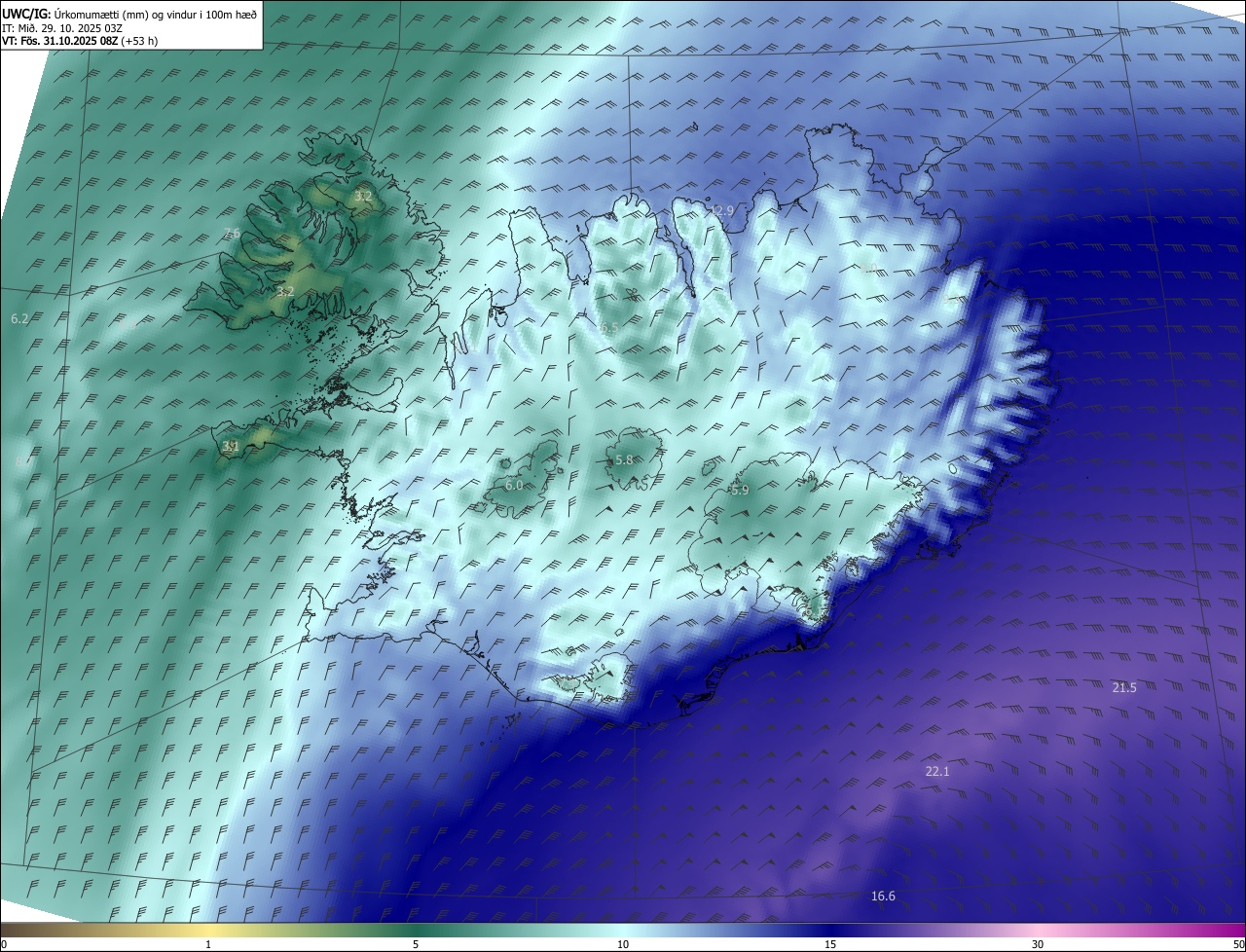Click the 6.5 value label
This screenshot has width=1246, height=952.
(x=609, y=328)
